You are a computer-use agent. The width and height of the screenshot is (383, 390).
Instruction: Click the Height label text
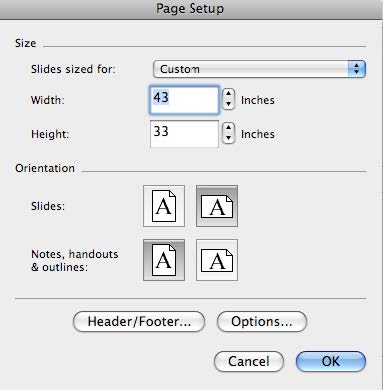(x=50, y=134)
